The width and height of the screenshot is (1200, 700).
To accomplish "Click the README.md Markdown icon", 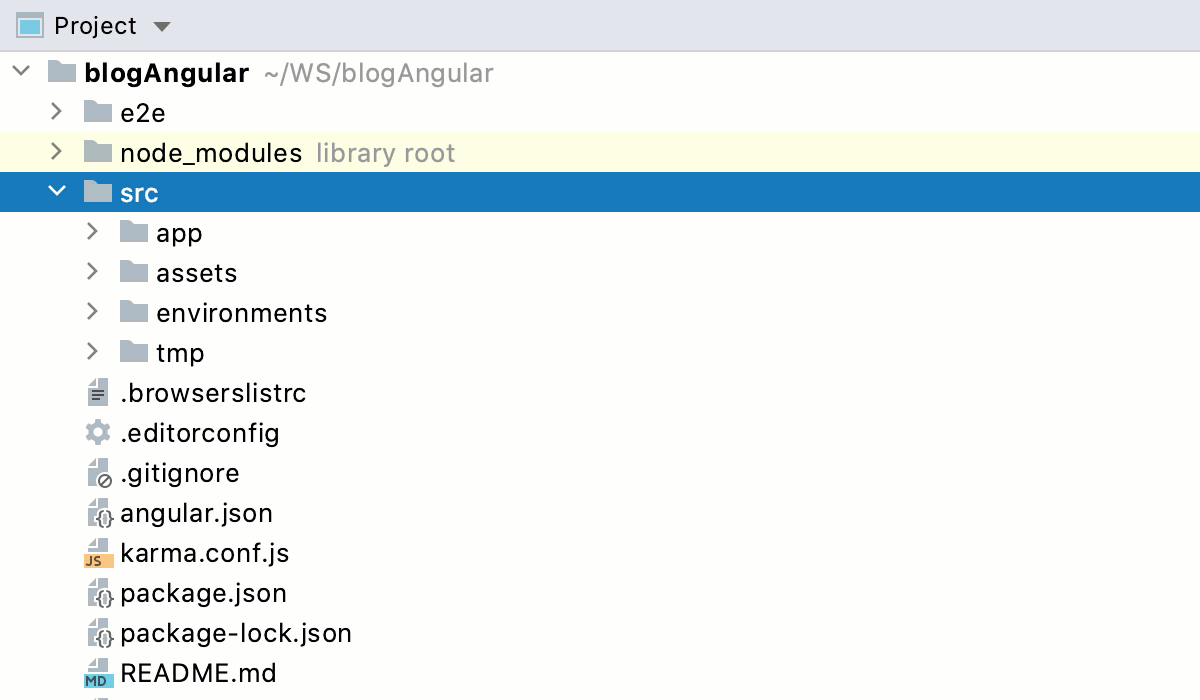I will (97, 673).
